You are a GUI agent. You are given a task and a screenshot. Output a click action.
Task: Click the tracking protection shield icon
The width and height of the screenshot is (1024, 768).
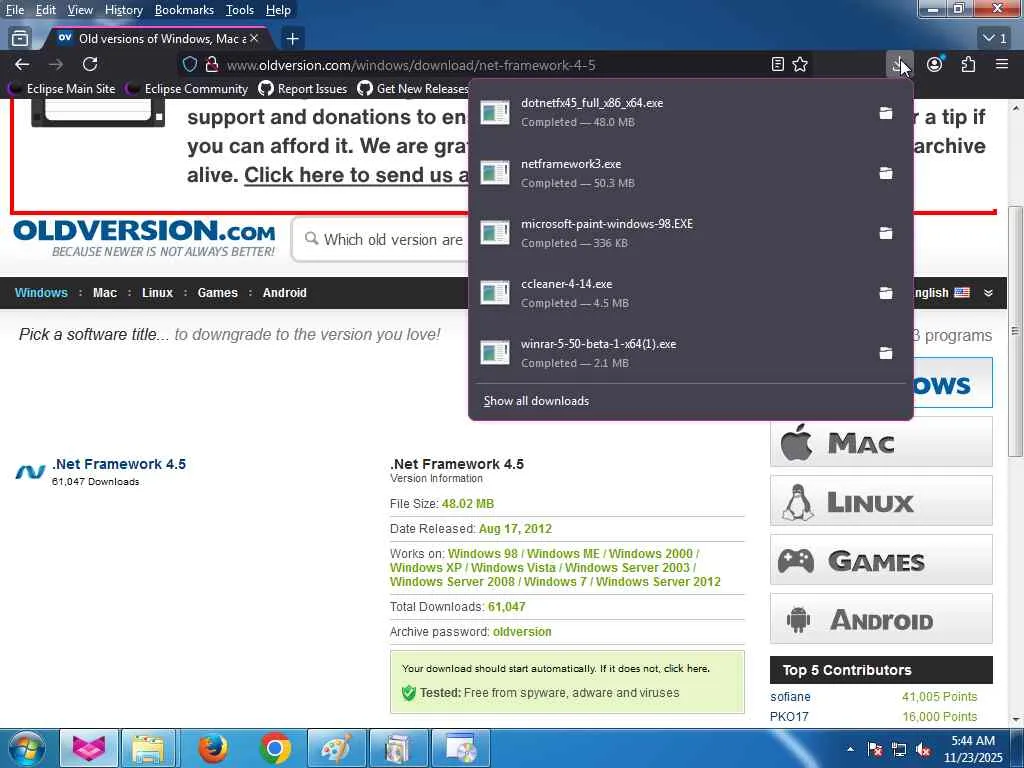pyautogui.click(x=189, y=64)
